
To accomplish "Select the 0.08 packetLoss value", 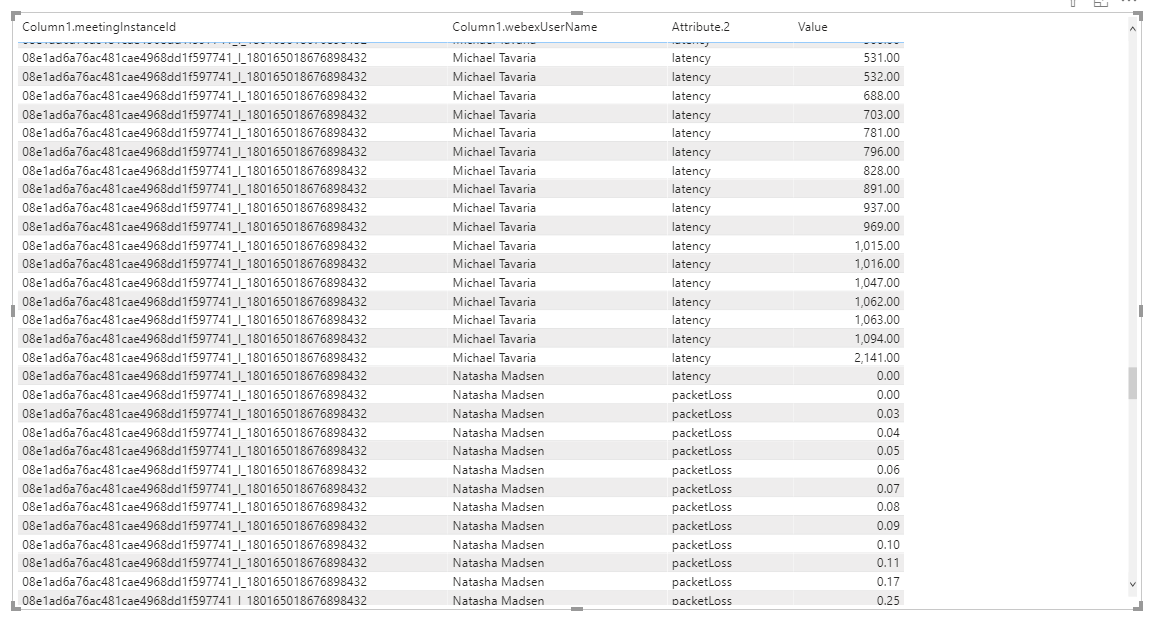I will 888,507.
